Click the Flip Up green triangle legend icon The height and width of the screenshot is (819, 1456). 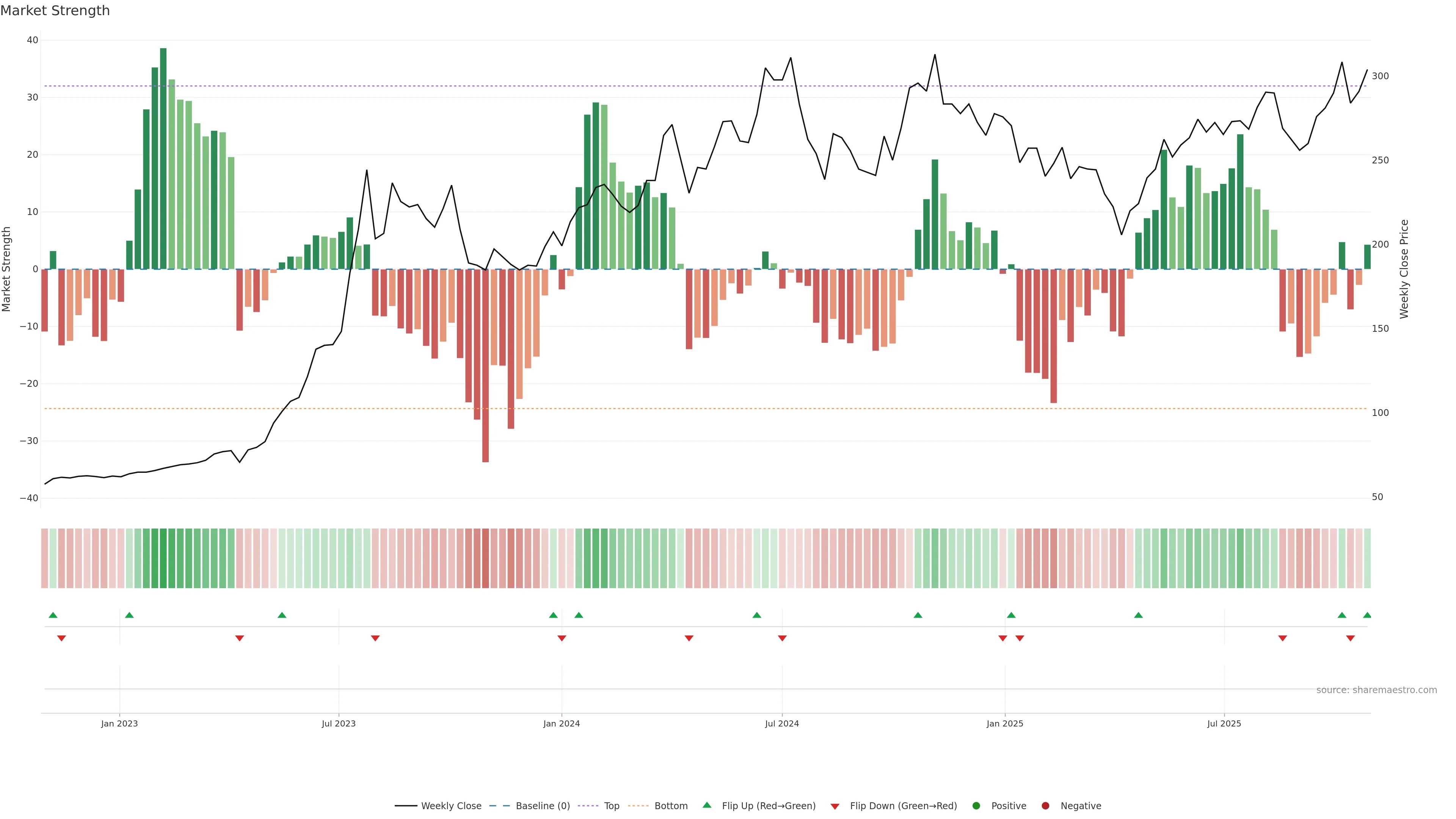point(706,805)
